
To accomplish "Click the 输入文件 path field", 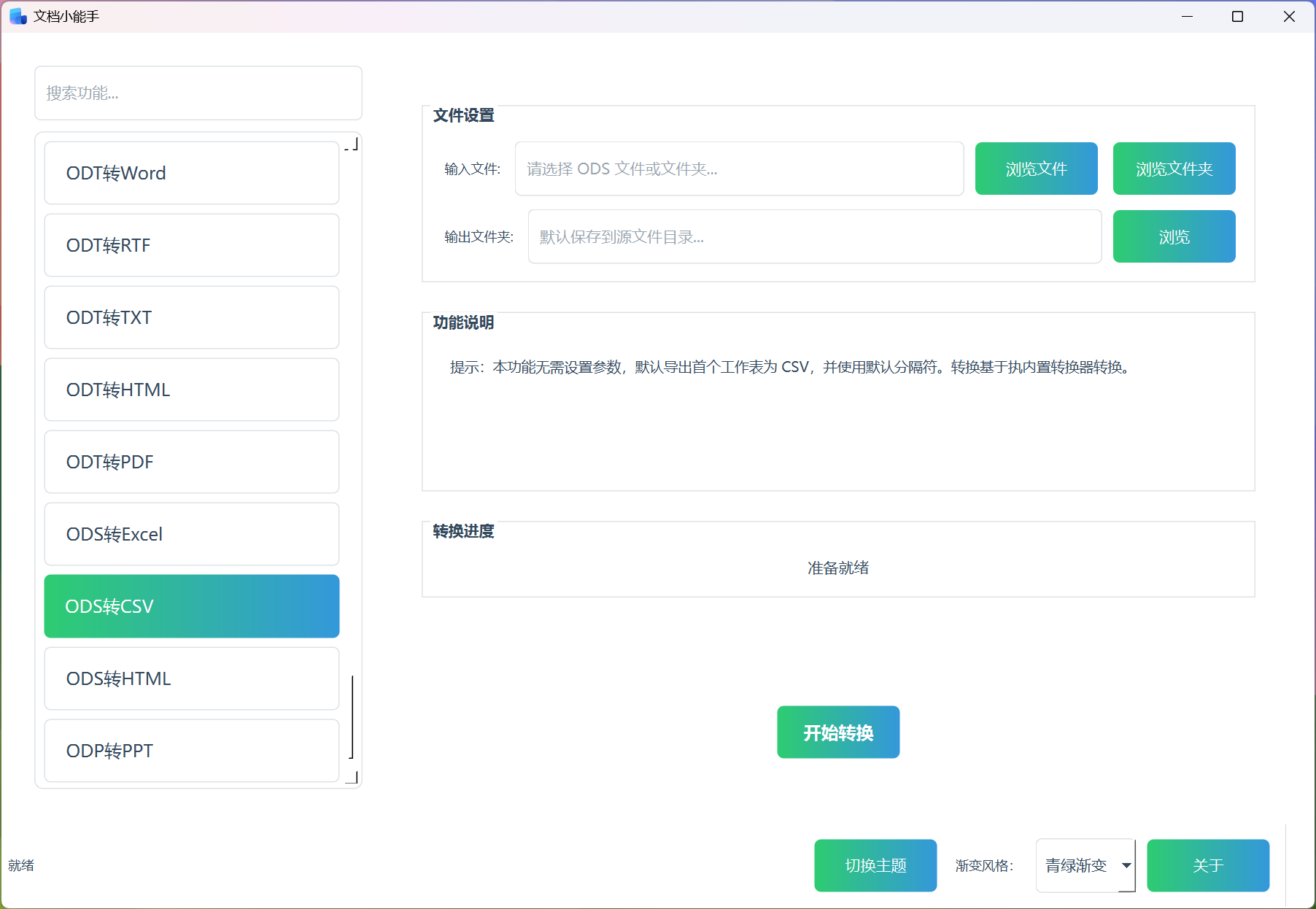I will tap(738, 169).
